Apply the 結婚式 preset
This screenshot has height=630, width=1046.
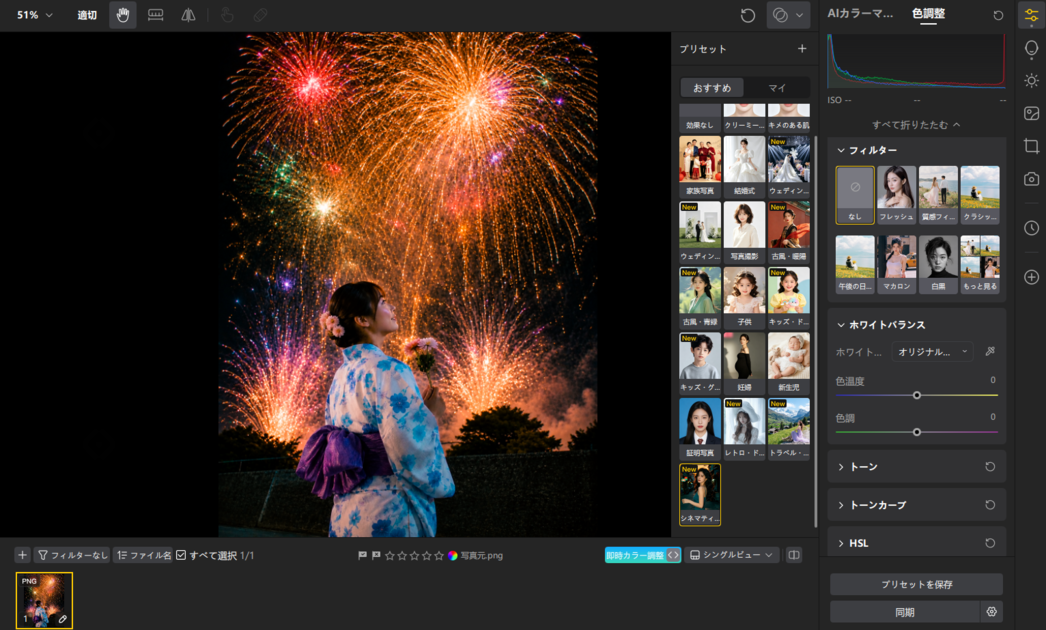(x=744, y=166)
